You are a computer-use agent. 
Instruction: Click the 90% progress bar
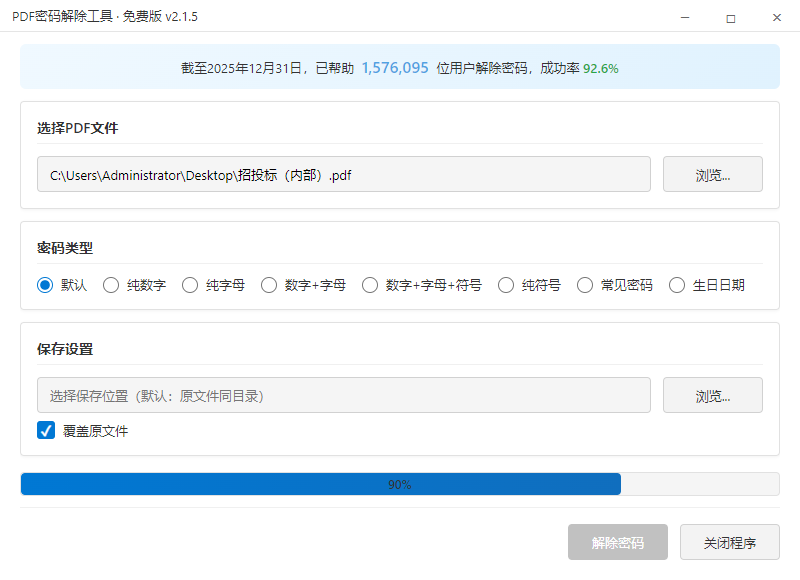point(400,484)
